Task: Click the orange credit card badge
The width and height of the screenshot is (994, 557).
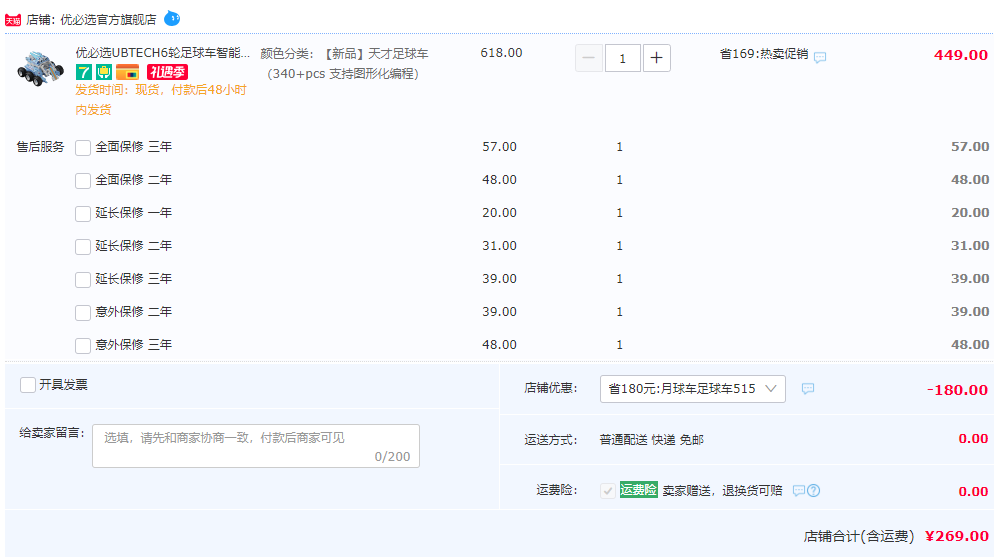Action: (x=127, y=72)
